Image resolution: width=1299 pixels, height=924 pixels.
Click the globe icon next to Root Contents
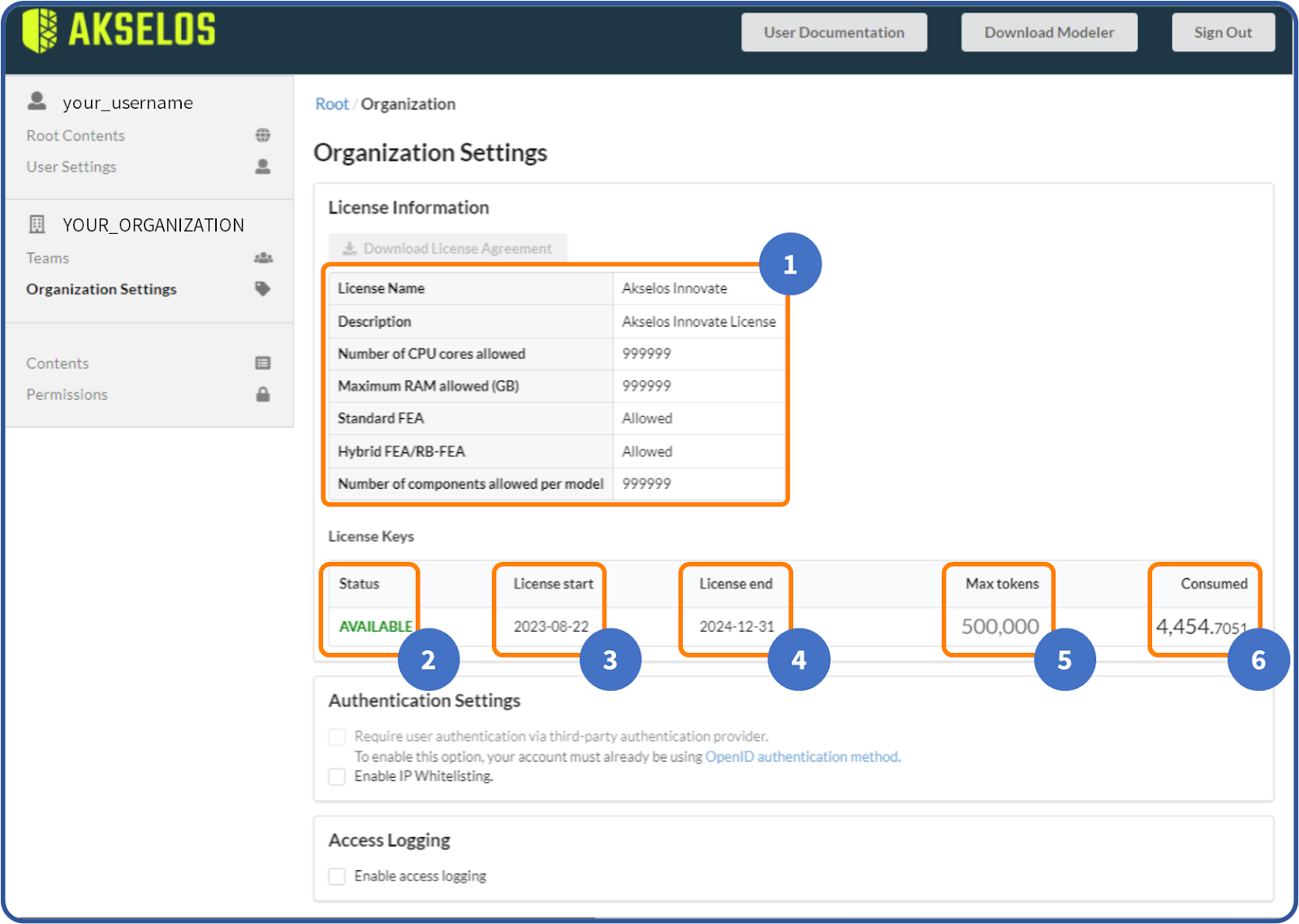(x=263, y=135)
